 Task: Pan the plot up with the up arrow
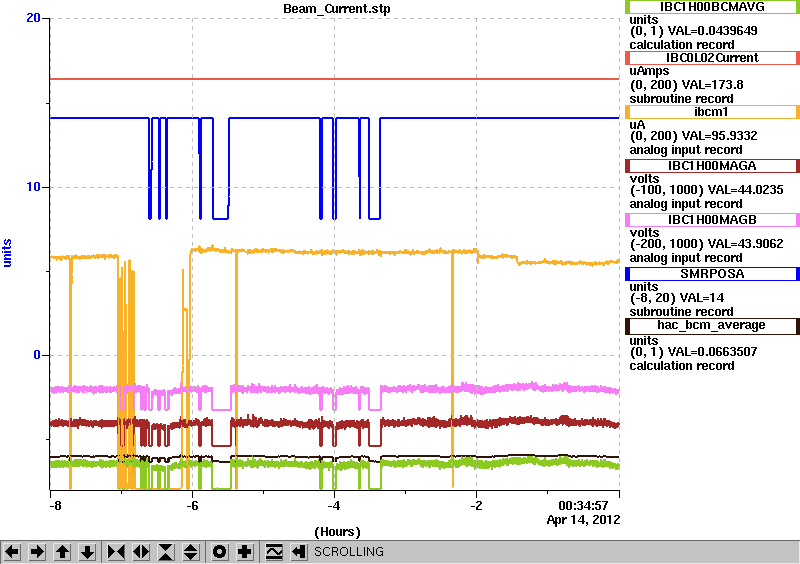tap(62, 552)
